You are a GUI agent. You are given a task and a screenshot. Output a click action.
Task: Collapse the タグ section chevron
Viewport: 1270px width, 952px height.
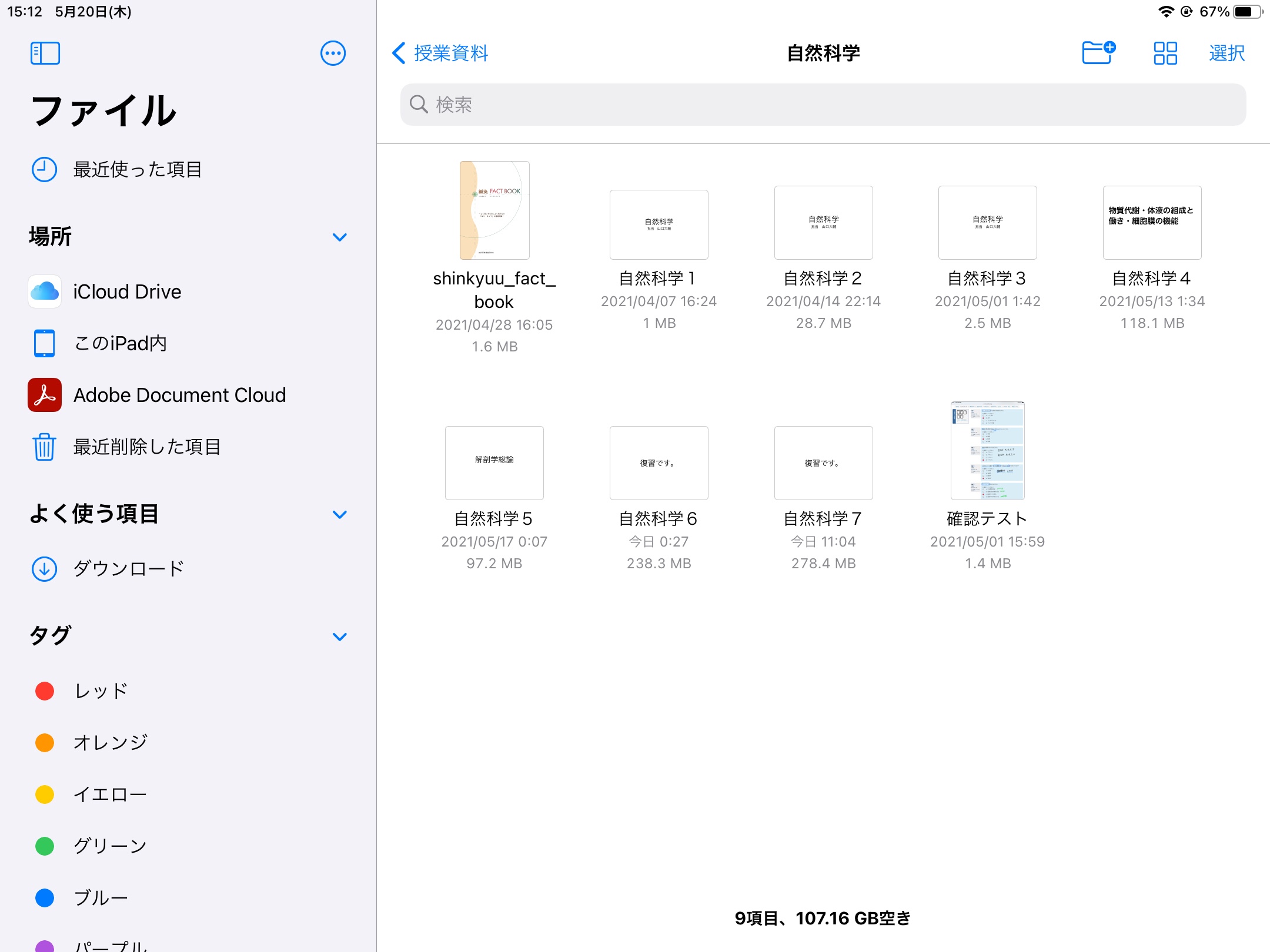[339, 637]
